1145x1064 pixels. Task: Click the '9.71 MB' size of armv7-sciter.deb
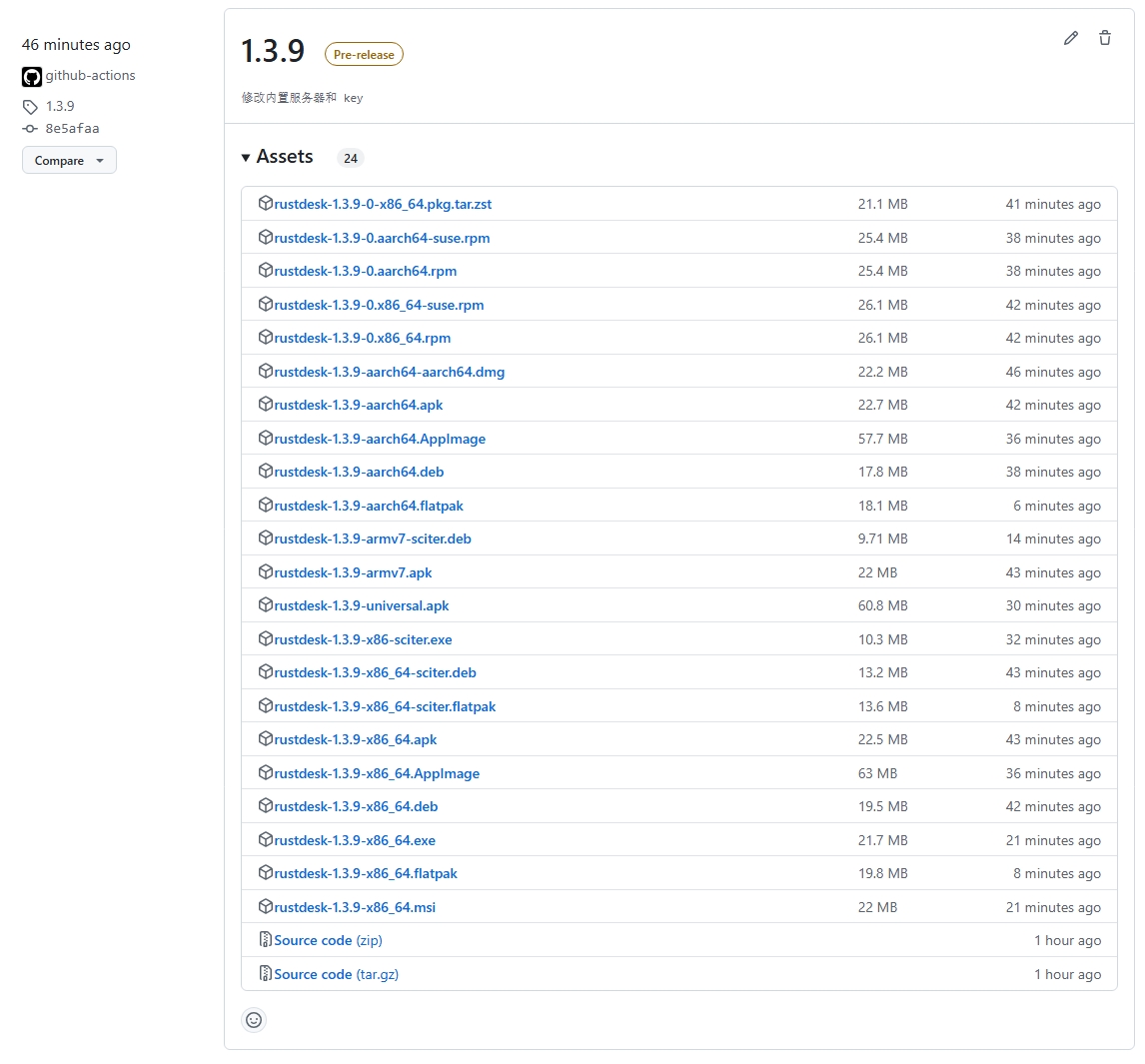883,538
